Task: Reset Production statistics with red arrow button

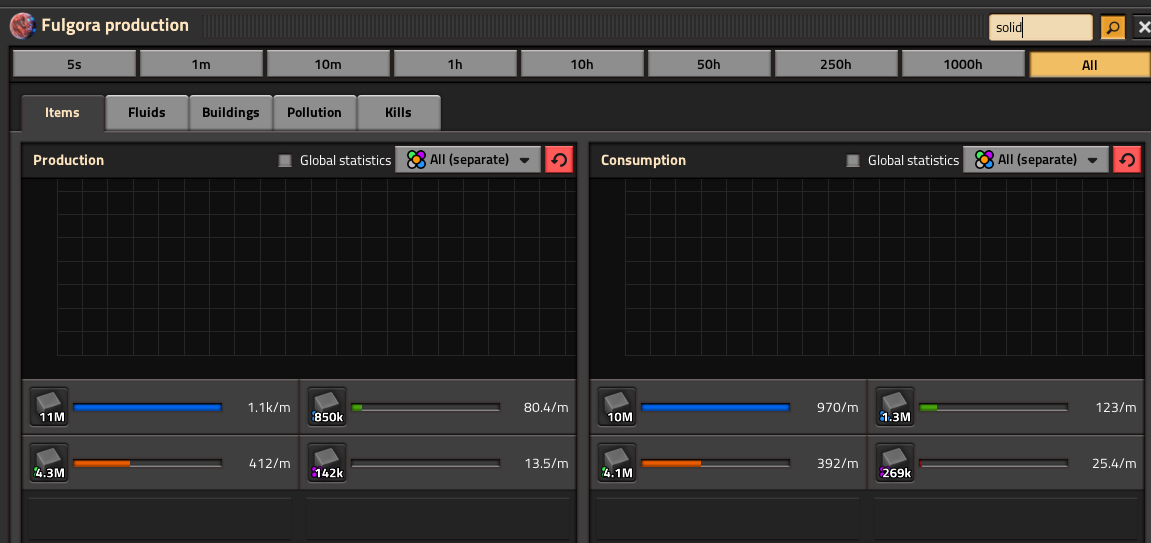Action: pos(559,160)
